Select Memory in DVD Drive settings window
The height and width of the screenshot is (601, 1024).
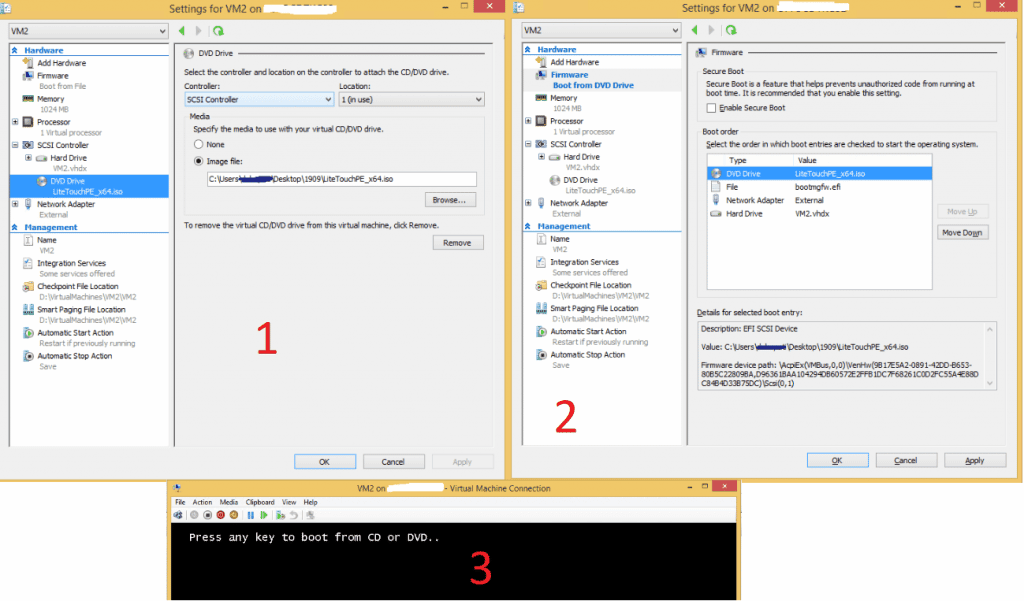click(50, 99)
